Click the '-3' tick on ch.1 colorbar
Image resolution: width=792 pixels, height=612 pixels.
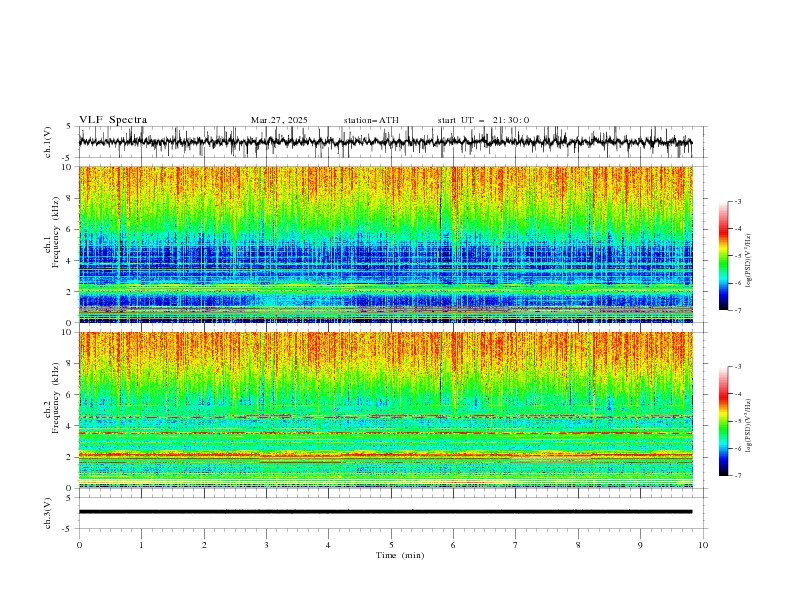[737, 201]
